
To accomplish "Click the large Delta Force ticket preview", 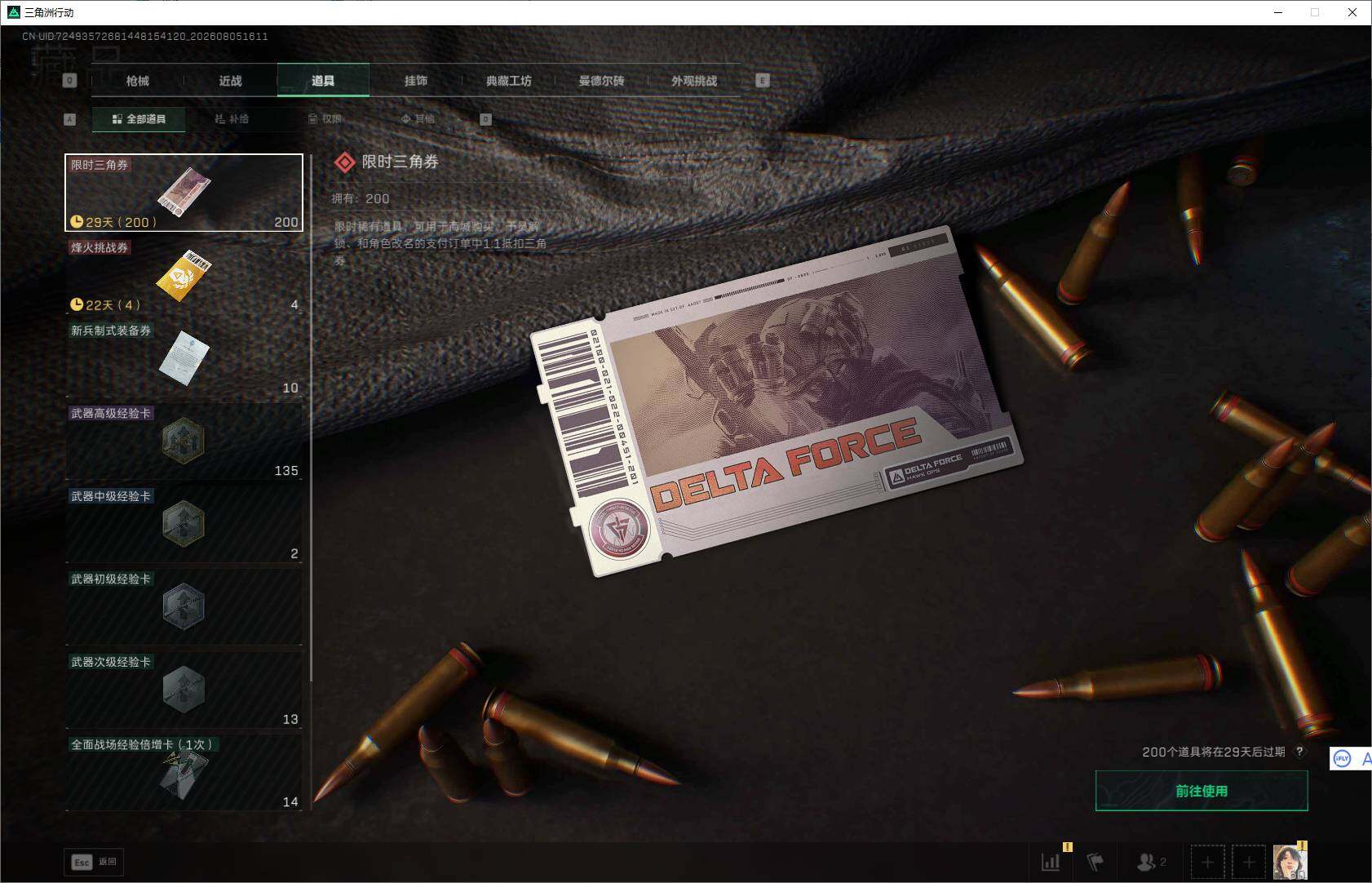I will click(x=777, y=401).
